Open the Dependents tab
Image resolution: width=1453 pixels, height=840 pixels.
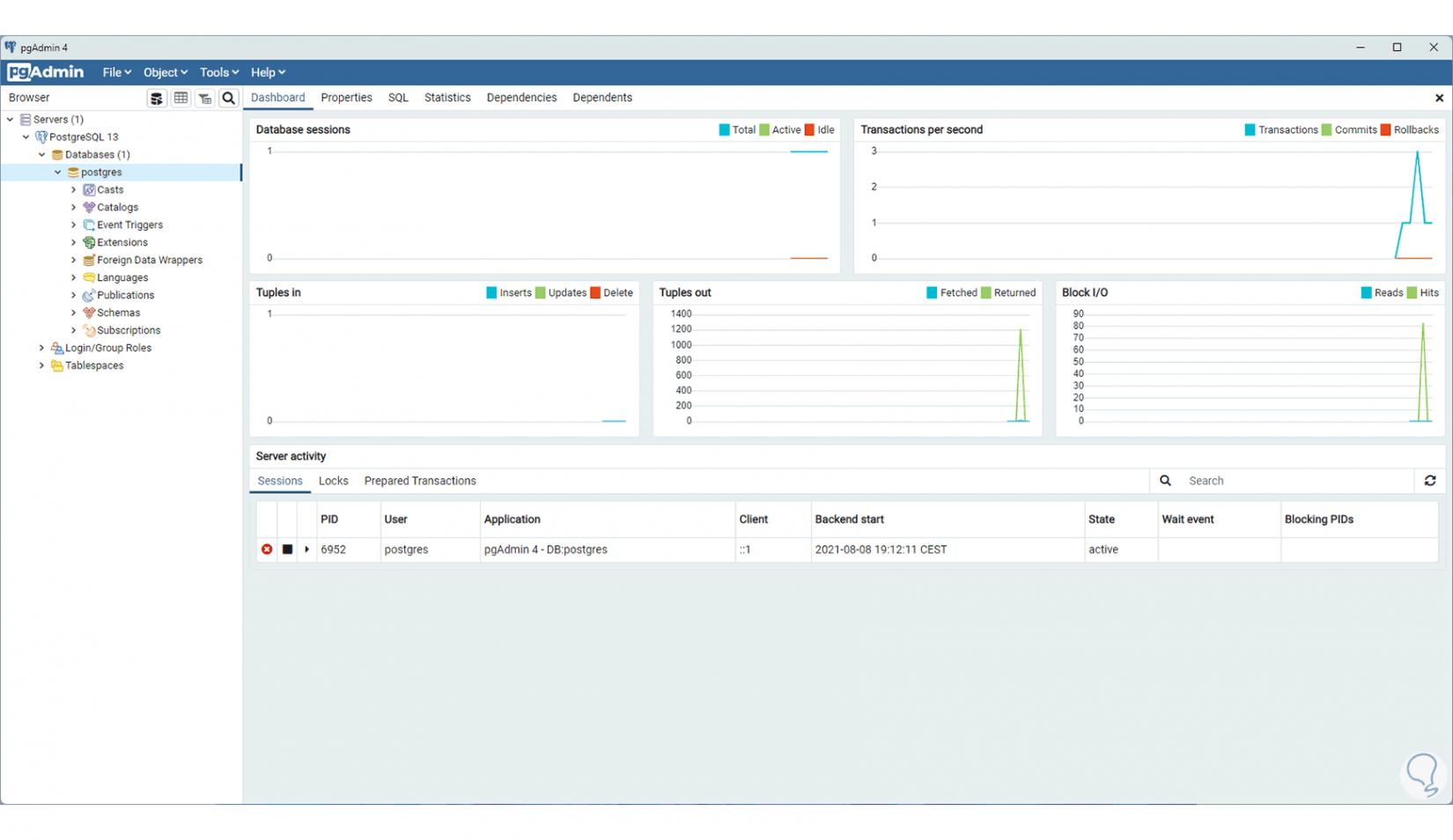(x=602, y=98)
